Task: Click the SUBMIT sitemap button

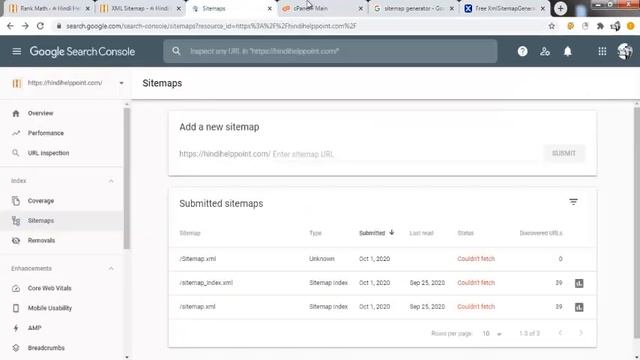Action: pyautogui.click(x=564, y=153)
